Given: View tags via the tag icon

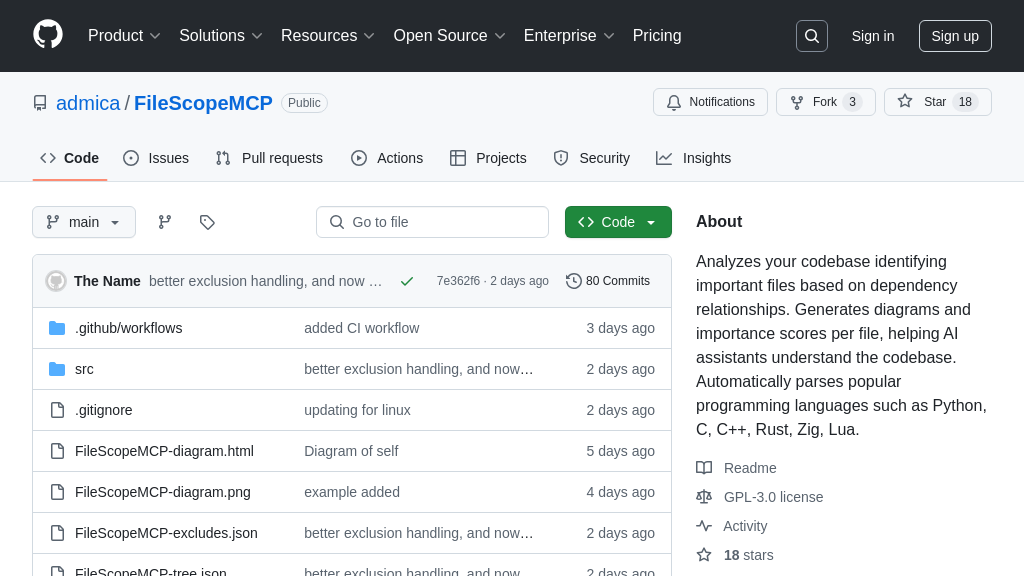Looking at the screenshot, I should (x=207, y=222).
